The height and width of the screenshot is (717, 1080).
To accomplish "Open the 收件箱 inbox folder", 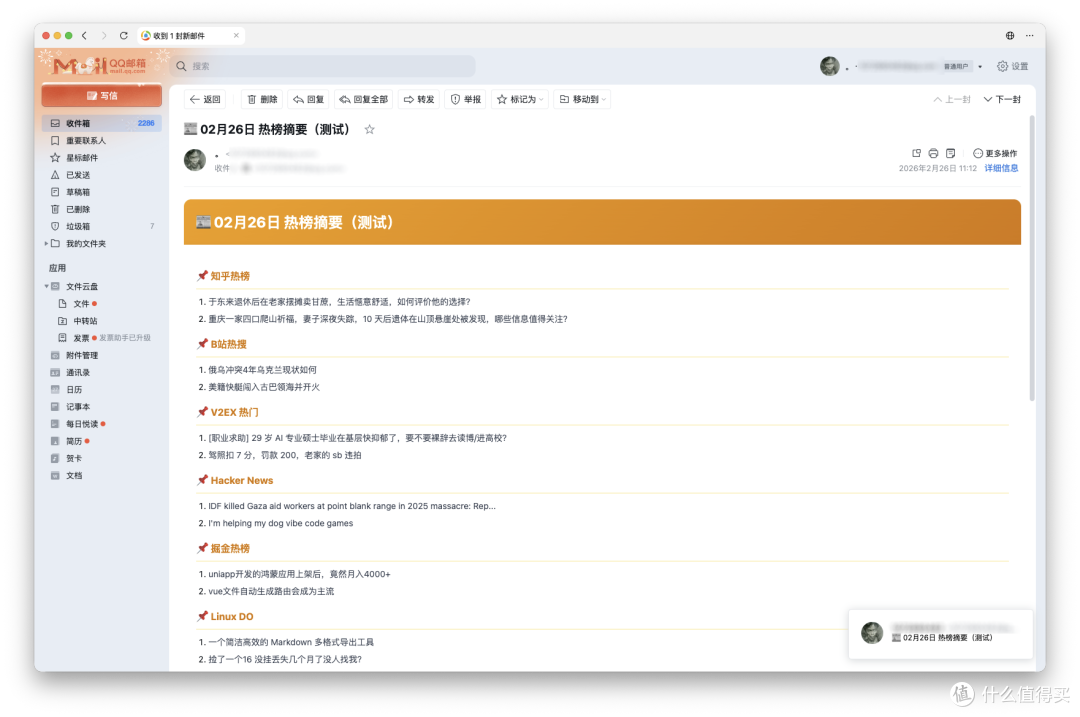I will tap(101, 123).
